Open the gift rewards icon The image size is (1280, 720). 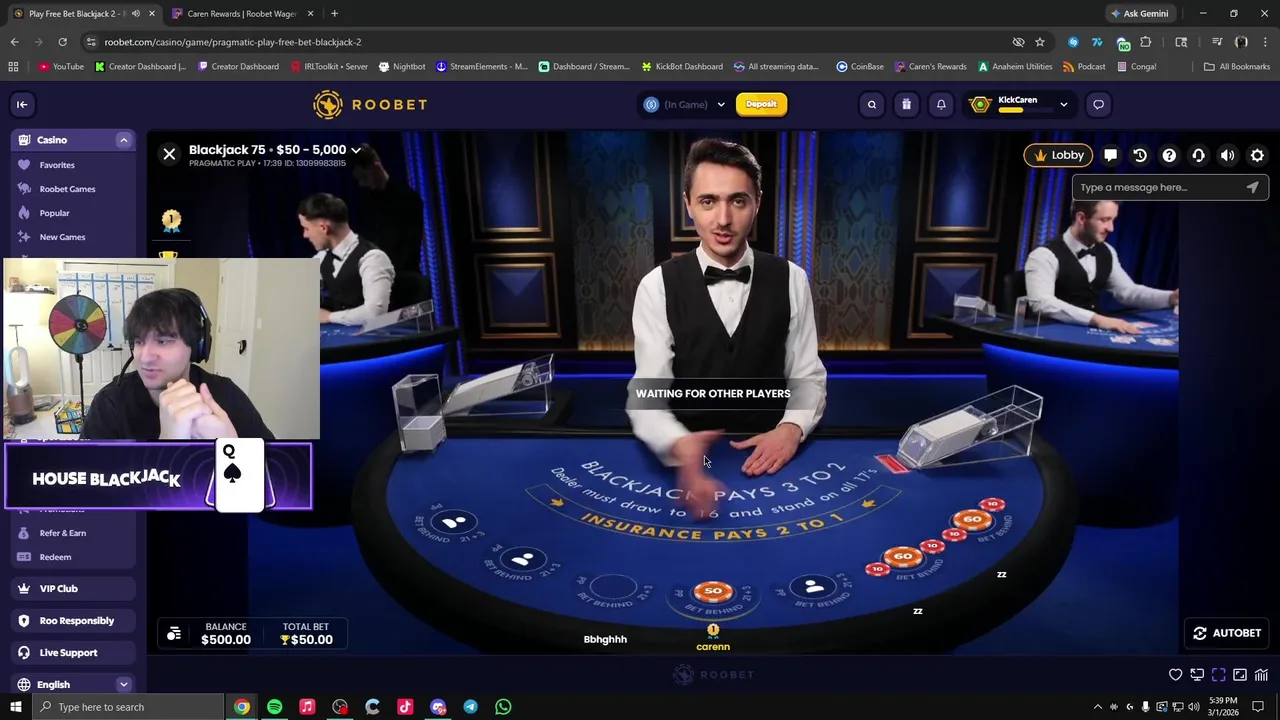point(906,104)
